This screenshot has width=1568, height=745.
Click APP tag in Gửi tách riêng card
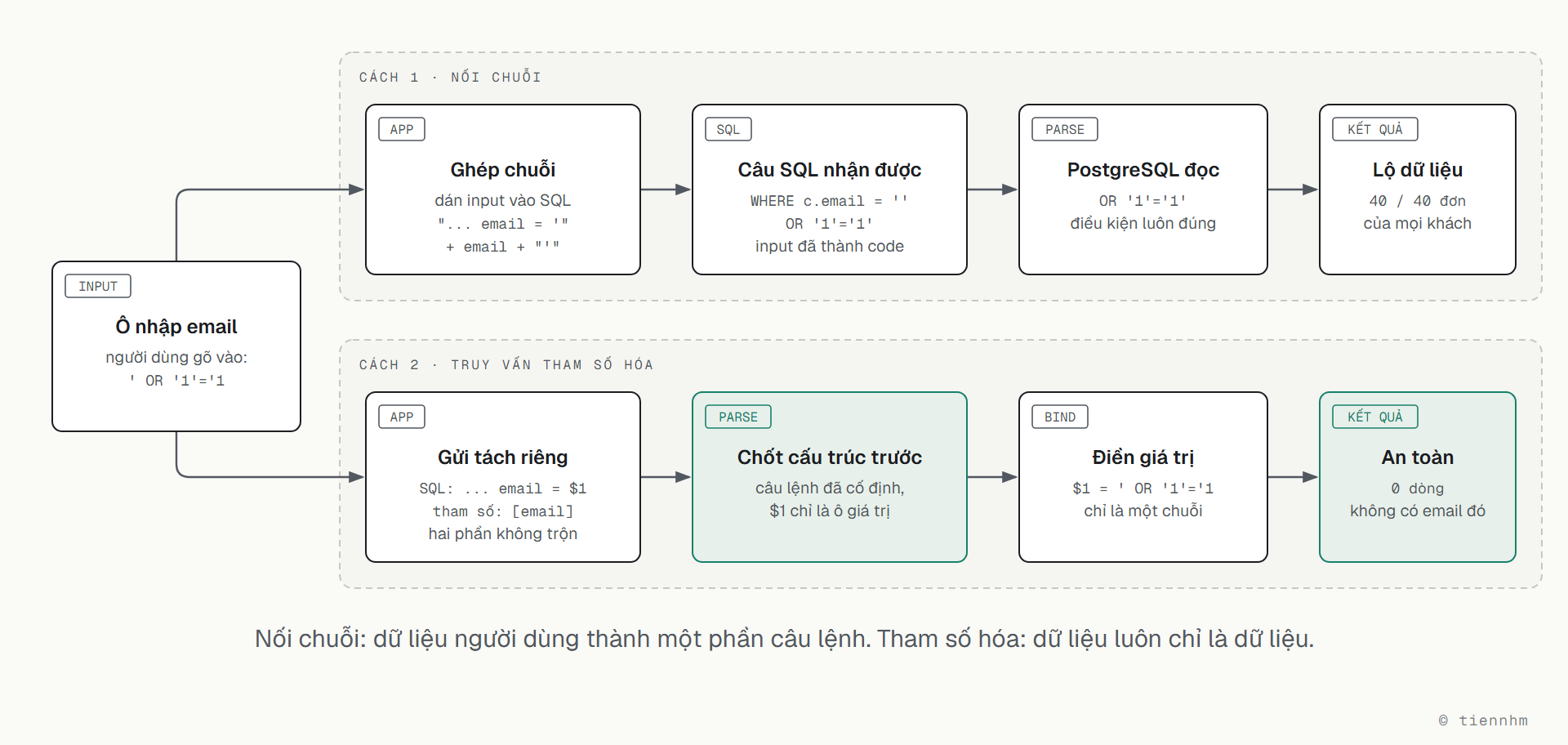(x=402, y=417)
